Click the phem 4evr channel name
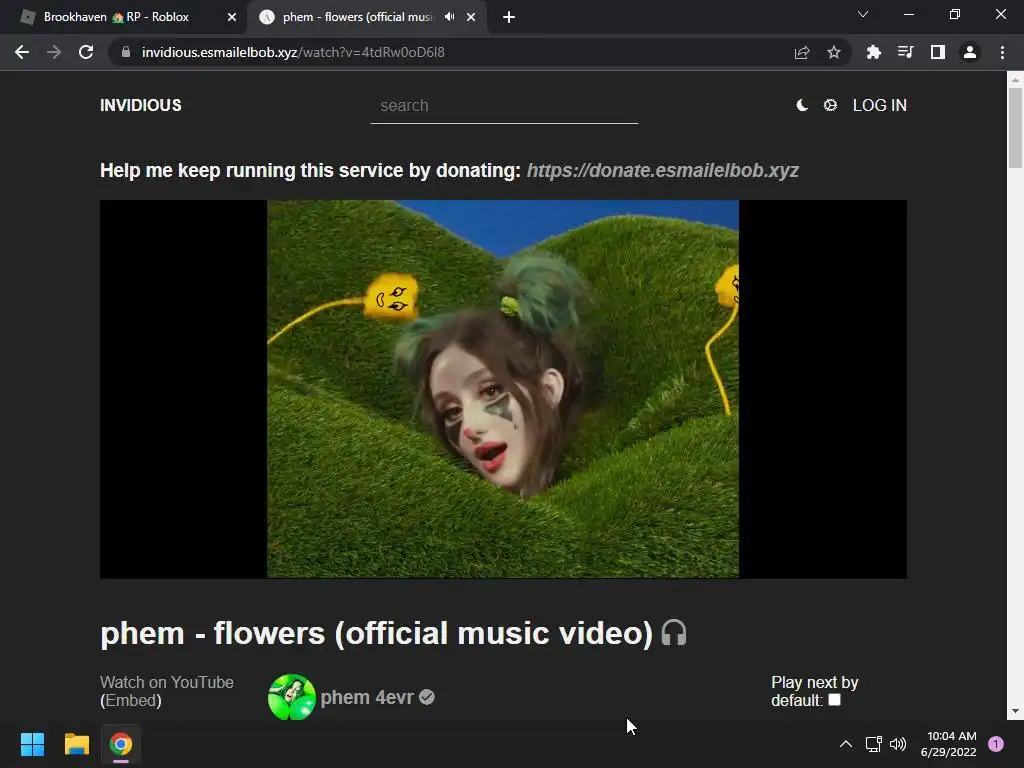Viewport: 1024px width, 768px height. pyautogui.click(x=367, y=697)
